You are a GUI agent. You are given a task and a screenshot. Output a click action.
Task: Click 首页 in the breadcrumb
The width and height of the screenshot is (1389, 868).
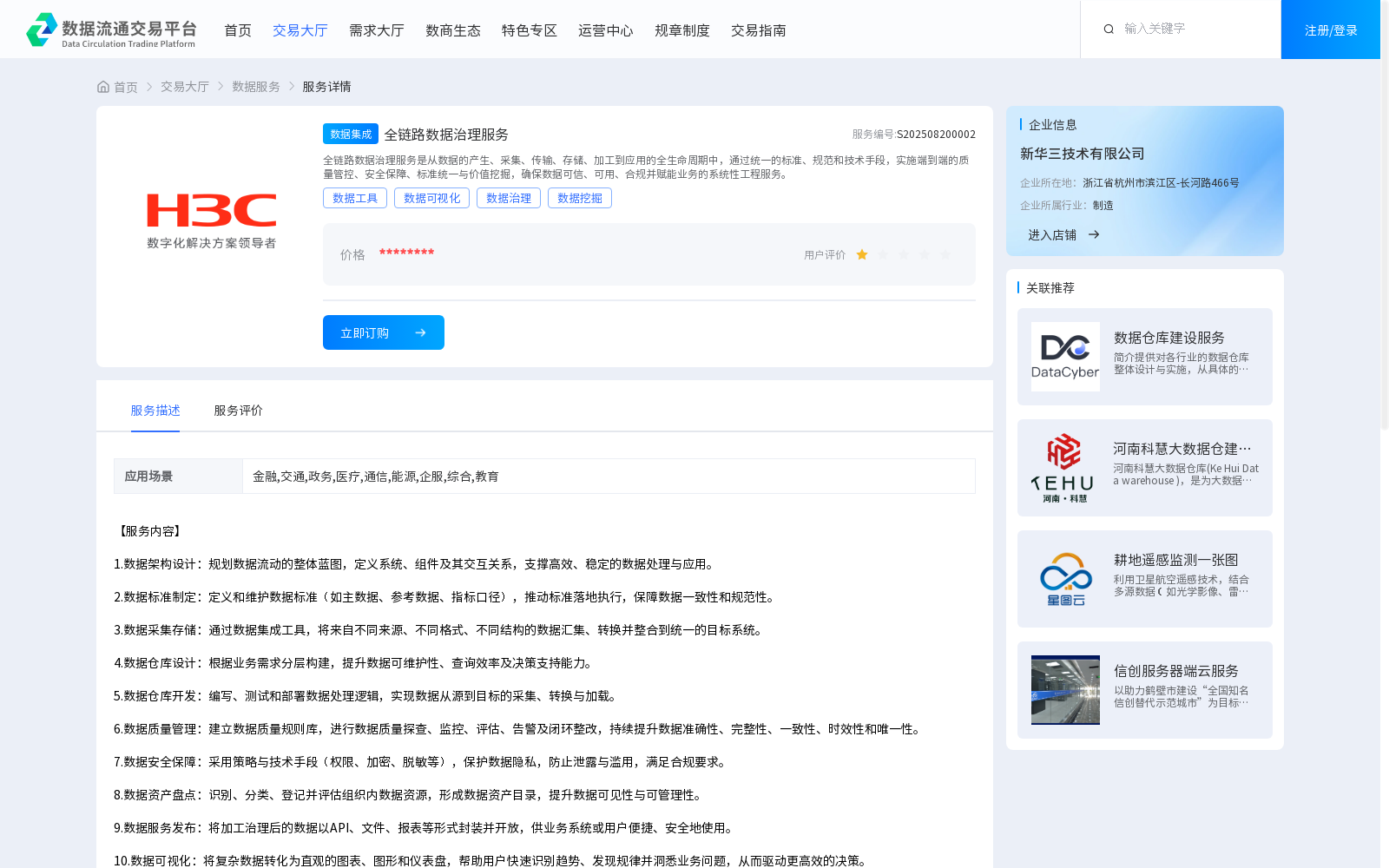(x=126, y=87)
